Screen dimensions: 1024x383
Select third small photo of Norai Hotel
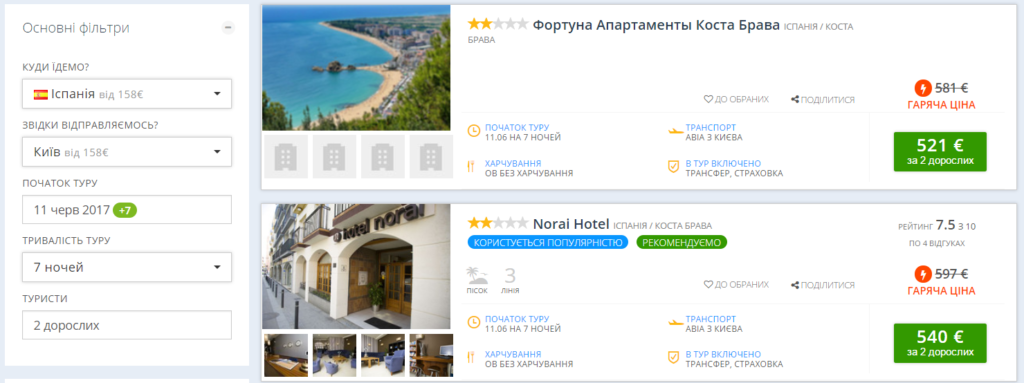pyautogui.click(x=383, y=355)
